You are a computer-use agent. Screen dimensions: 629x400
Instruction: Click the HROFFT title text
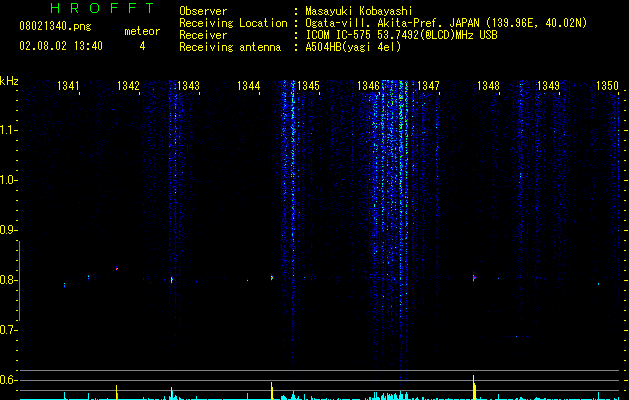pyautogui.click(x=102, y=8)
